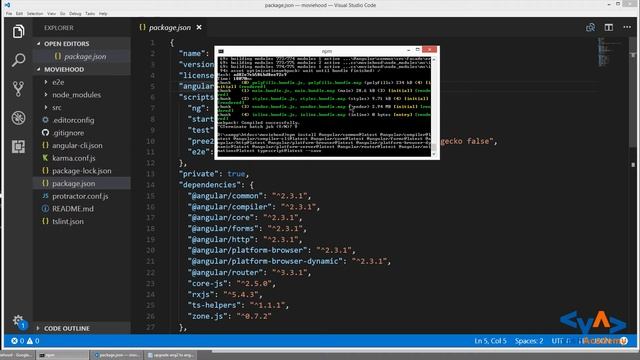Click the tslint.json braces icon
Image resolution: width=640 pixels, height=360 pixels.
click(x=45, y=221)
